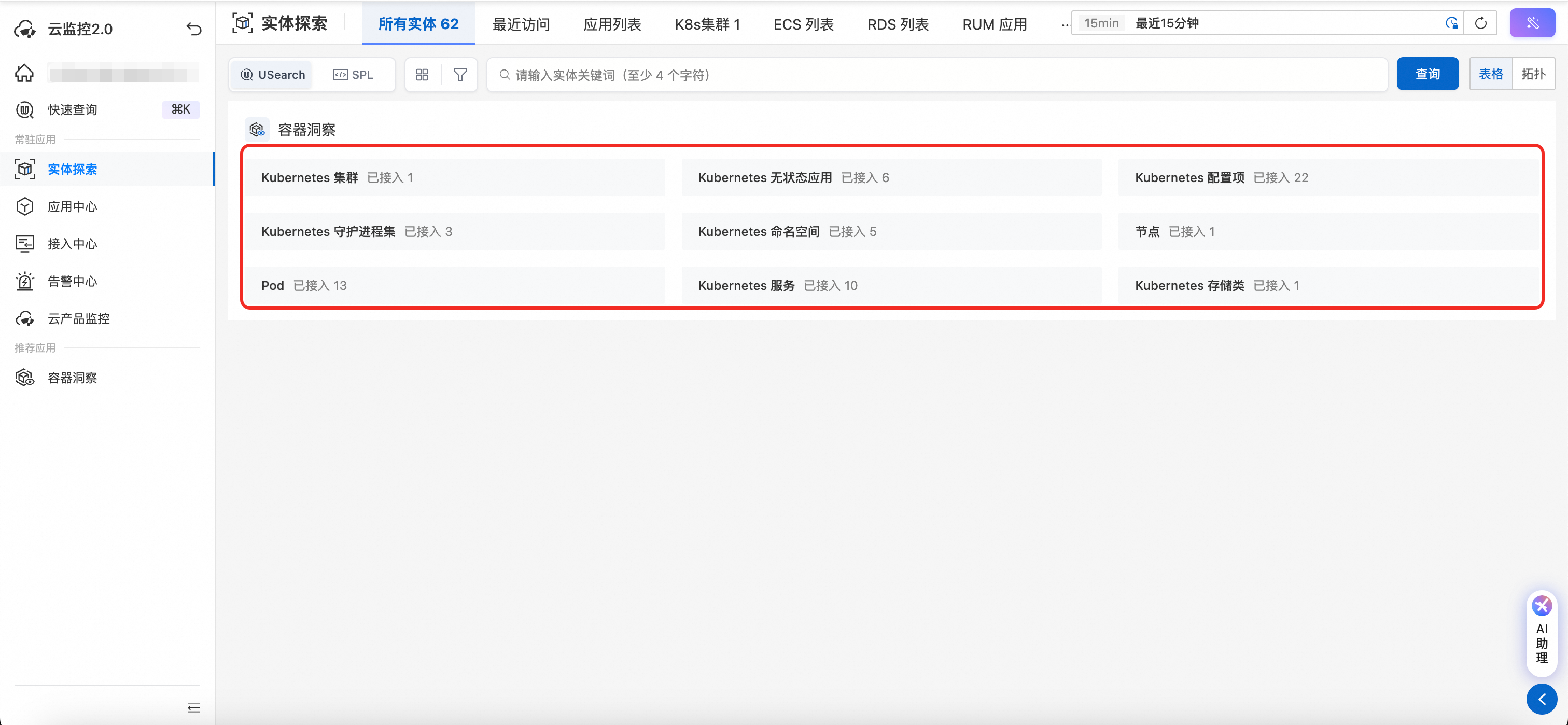Click the purple magic wand button

[x=1532, y=23]
